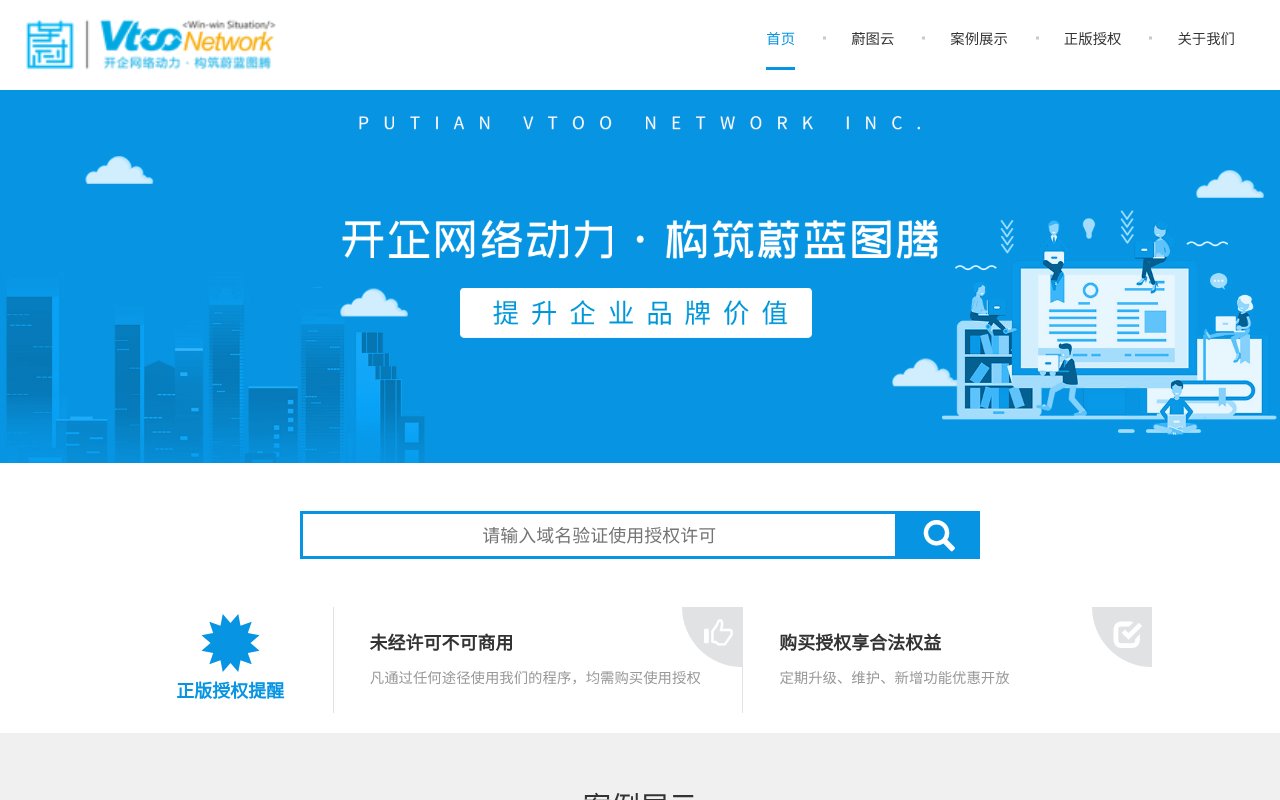Image resolution: width=1280 pixels, height=800 pixels.
Task: Click the domain authorization search field
Action: coord(598,535)
